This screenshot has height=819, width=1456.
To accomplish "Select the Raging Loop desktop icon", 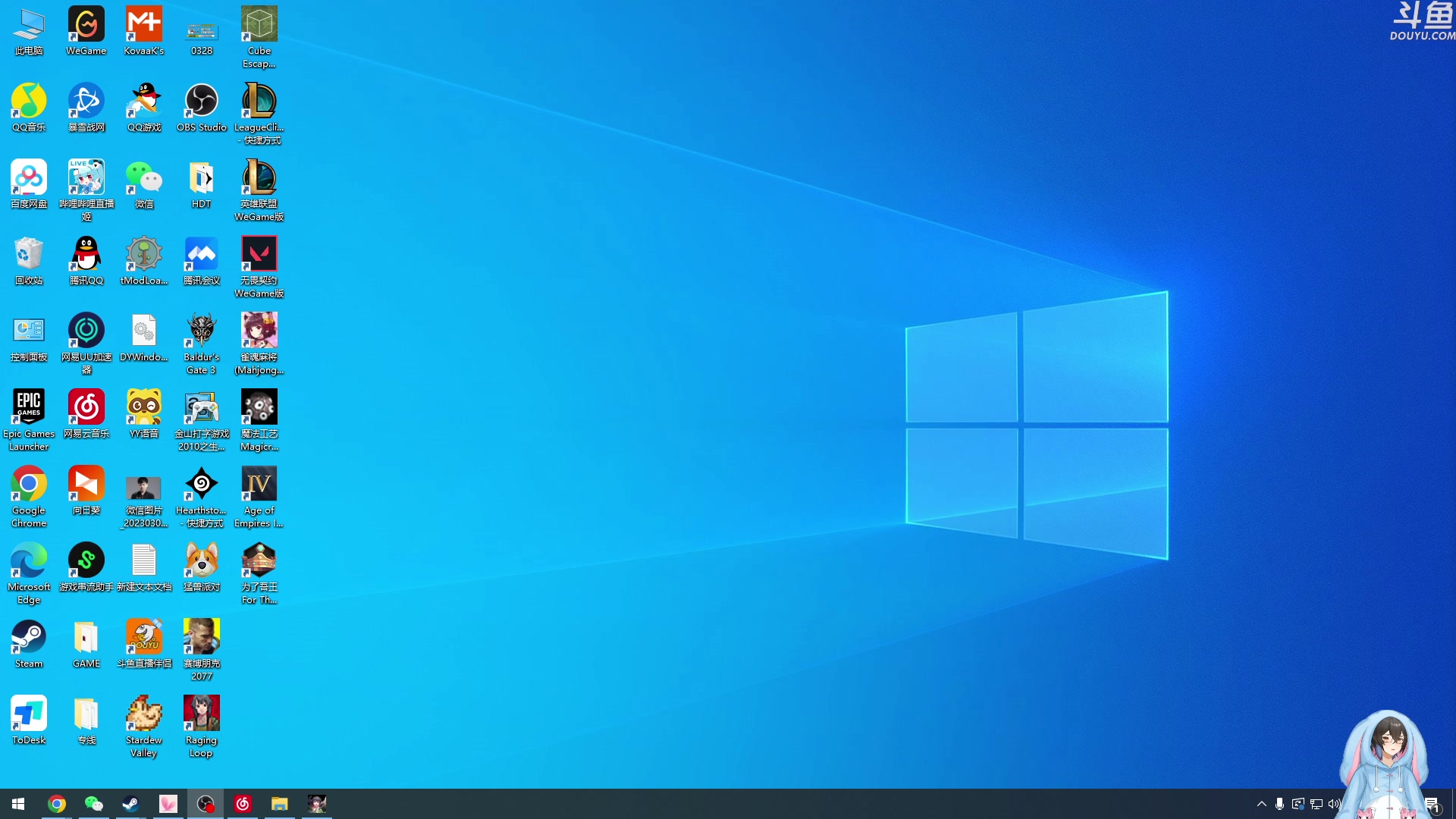I will coord(202,726).
